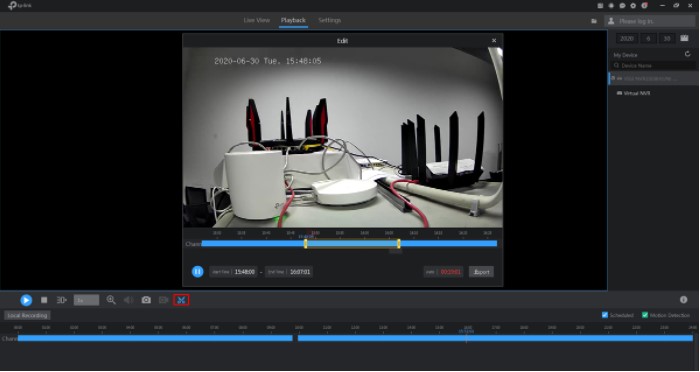Click the scissors clip-edit icon

pyautogui.click(x=181, y=300)
